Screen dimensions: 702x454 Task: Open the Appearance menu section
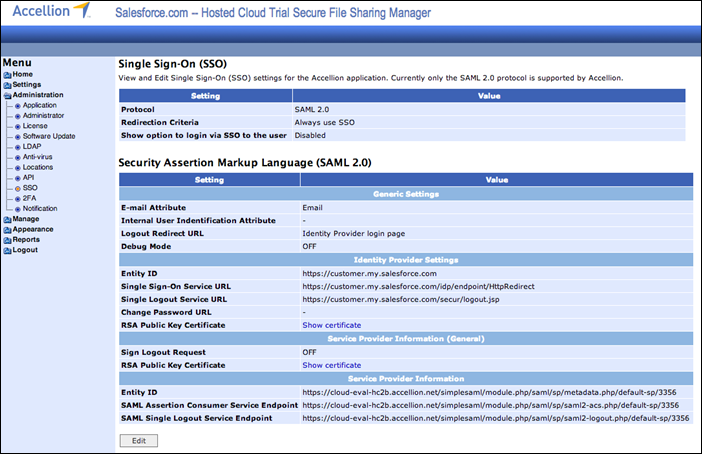[33, 229]
